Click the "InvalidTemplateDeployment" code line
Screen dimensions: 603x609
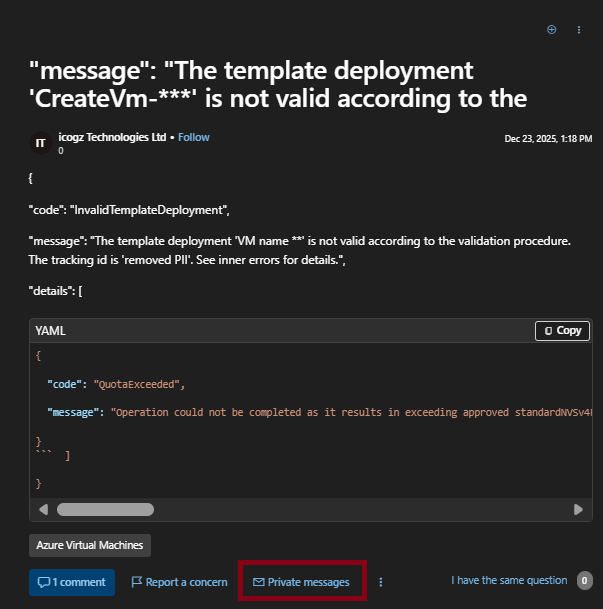tap(129, 210)
